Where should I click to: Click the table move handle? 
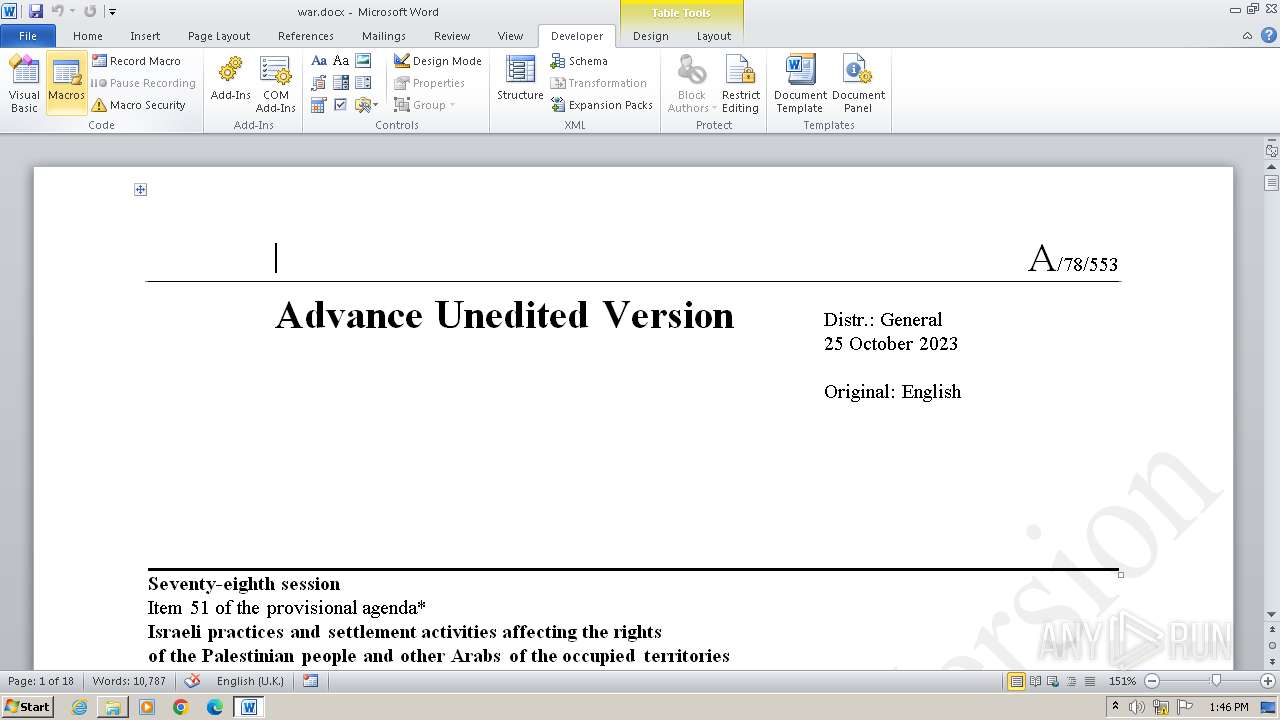[141, 190]
